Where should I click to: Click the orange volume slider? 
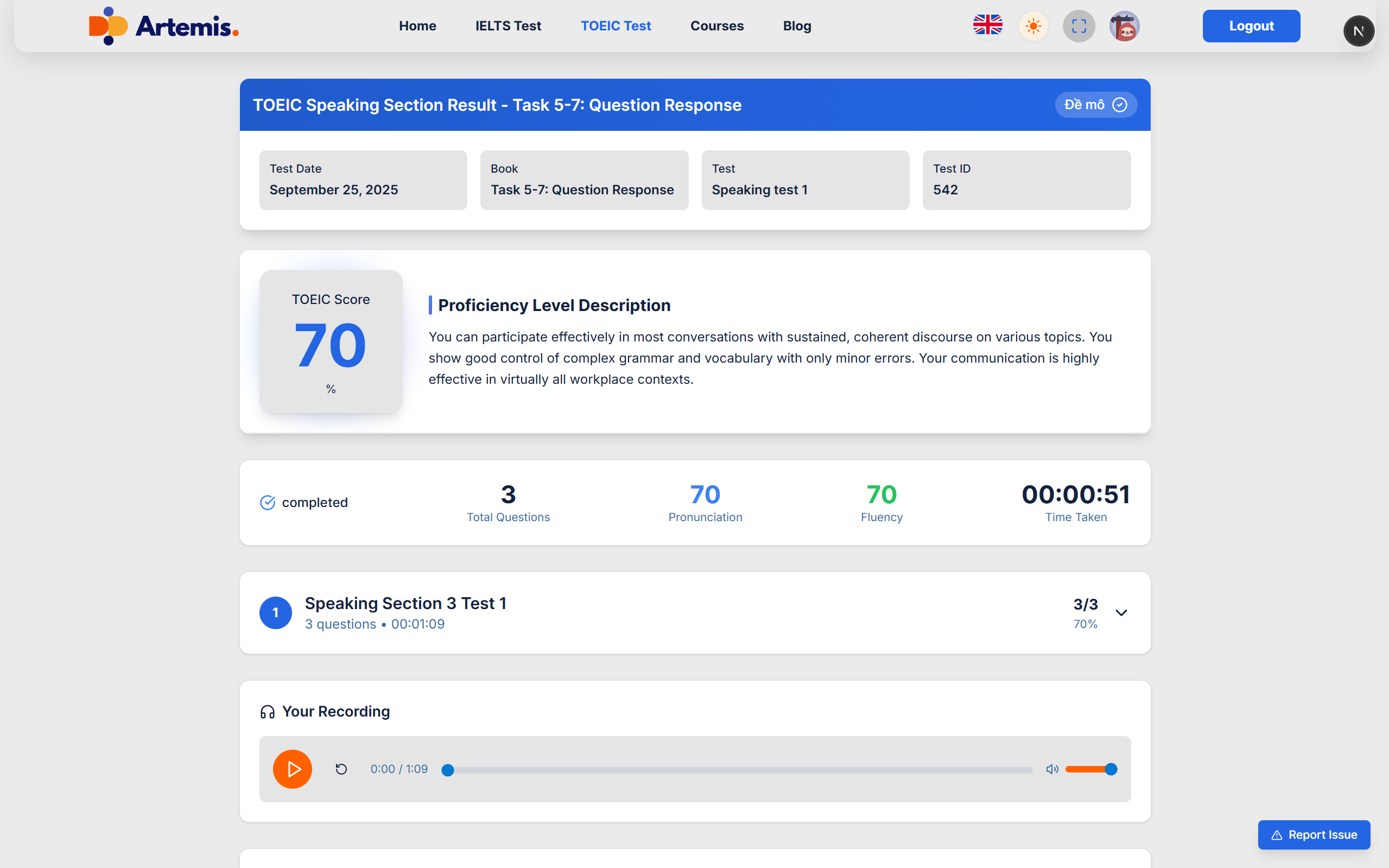1088,769
